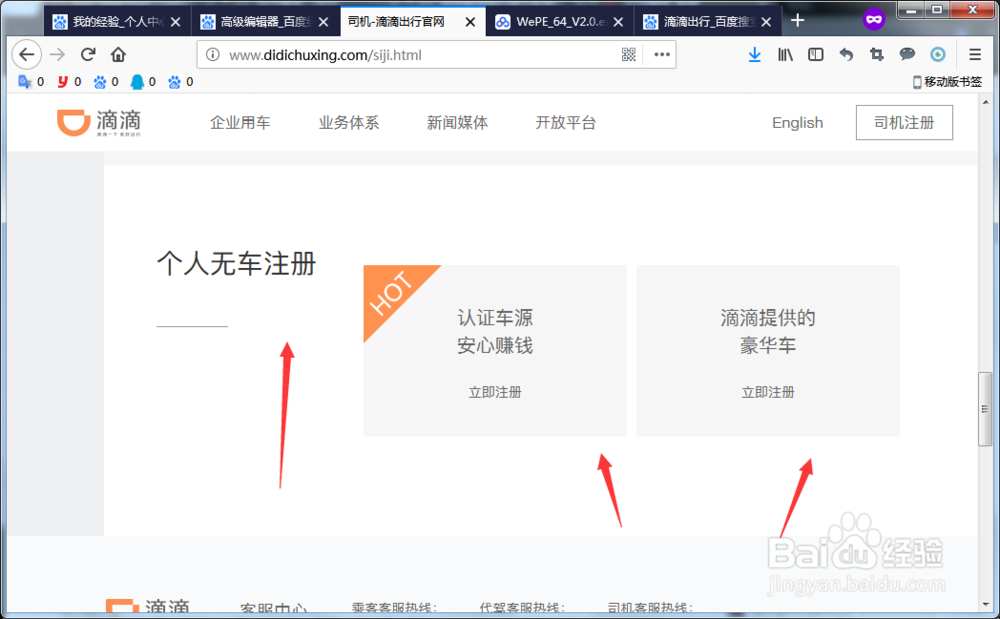Click the QQ penguin icon on bookmarks bar
This screenshot has height=619, width=1000.
click(x=134, y=82)
